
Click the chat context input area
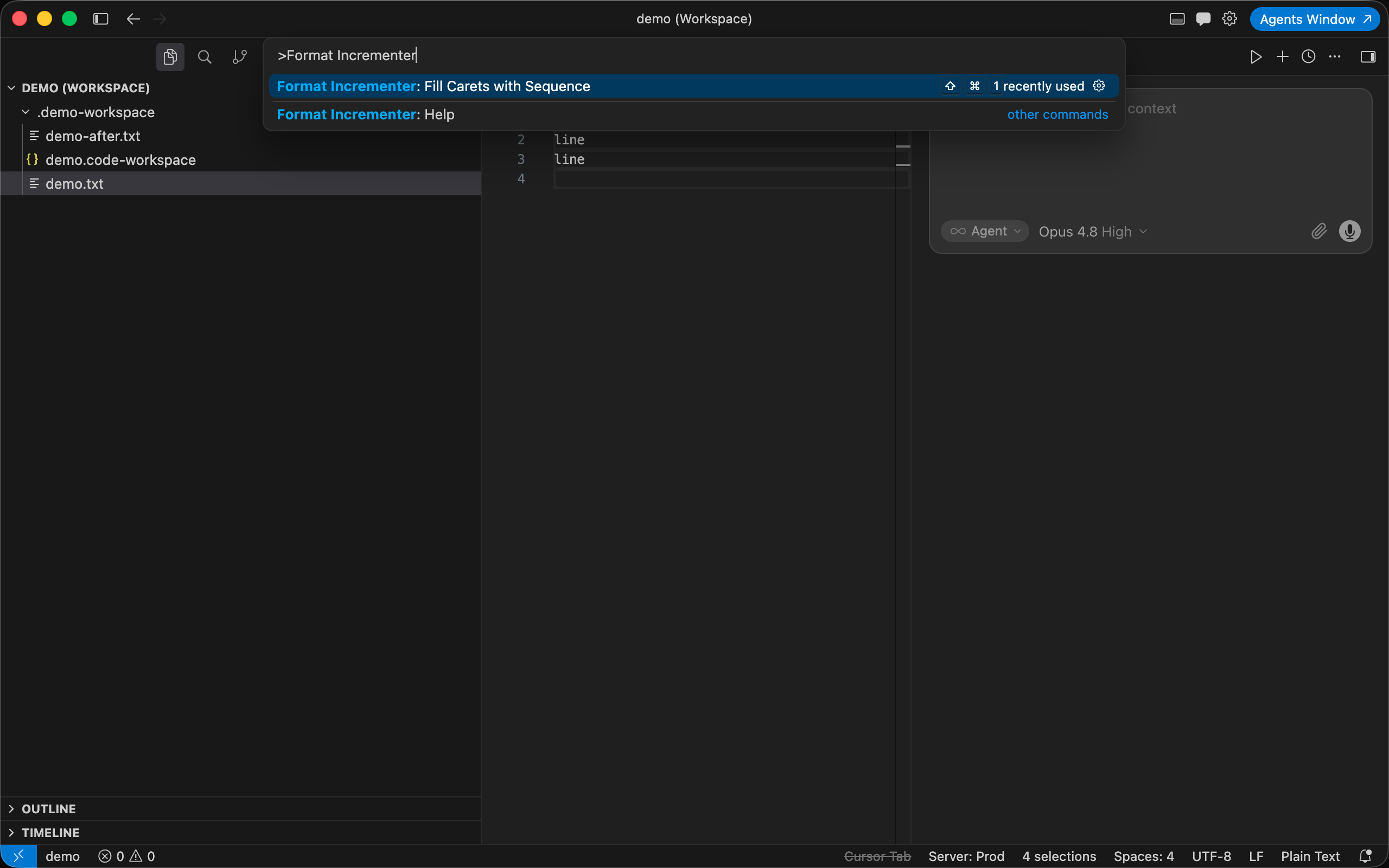[1150, 155]
